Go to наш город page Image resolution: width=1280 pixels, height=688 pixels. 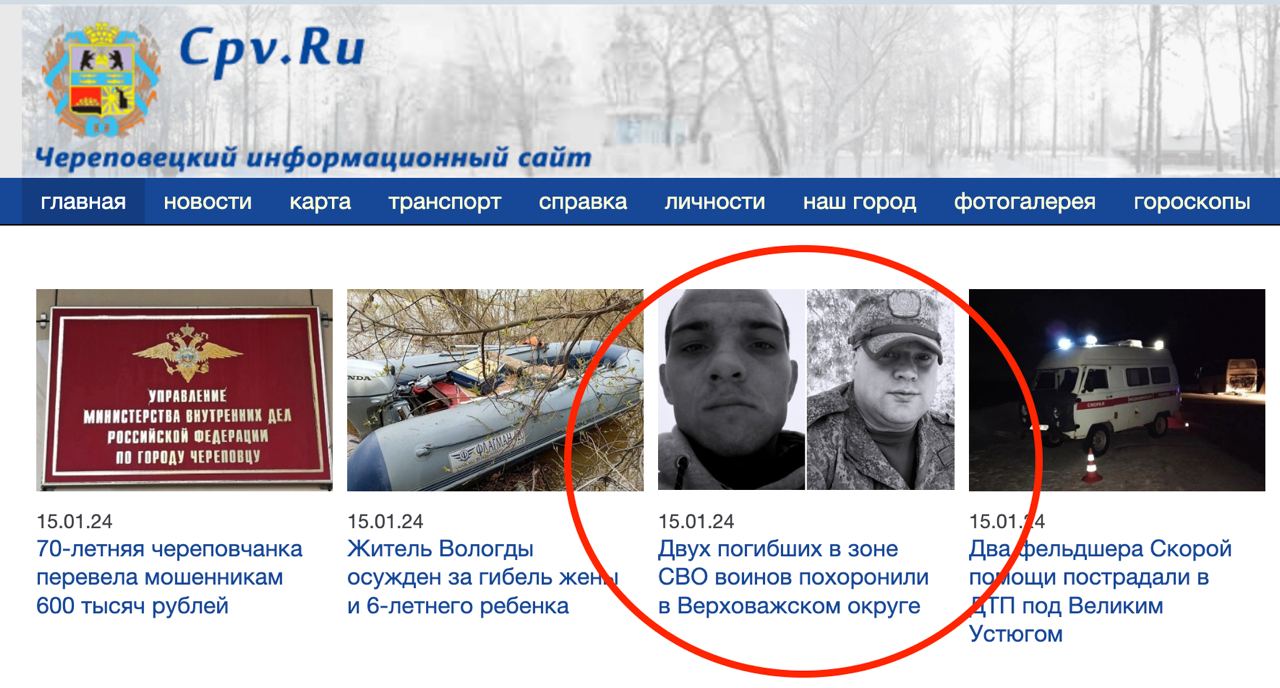859,202
